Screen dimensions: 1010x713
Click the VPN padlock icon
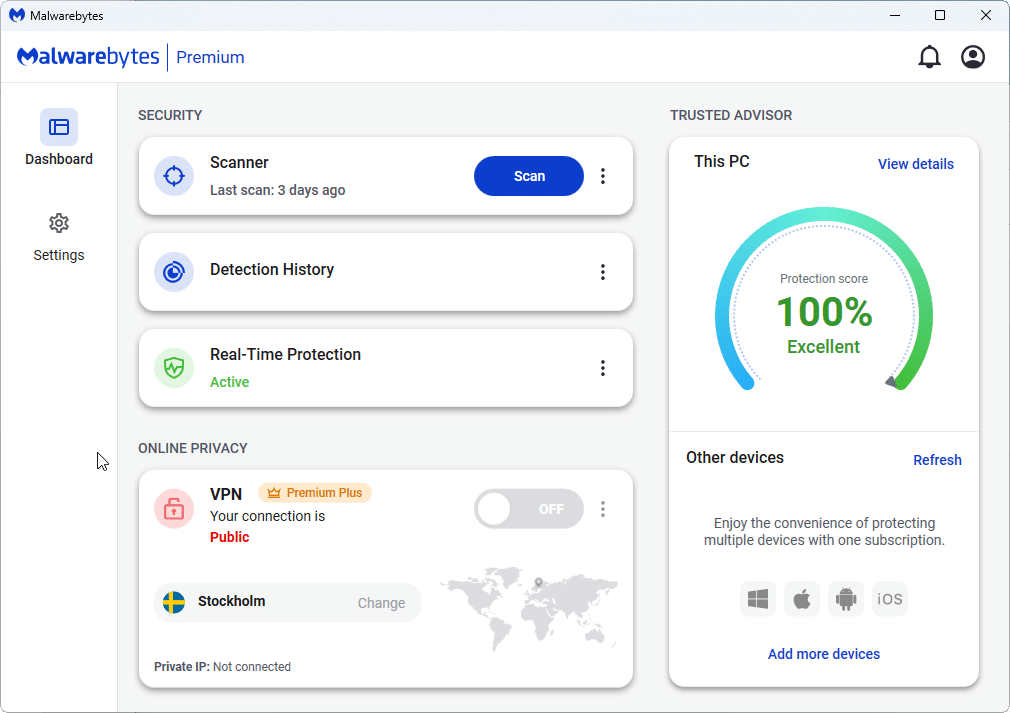[174, 509]
